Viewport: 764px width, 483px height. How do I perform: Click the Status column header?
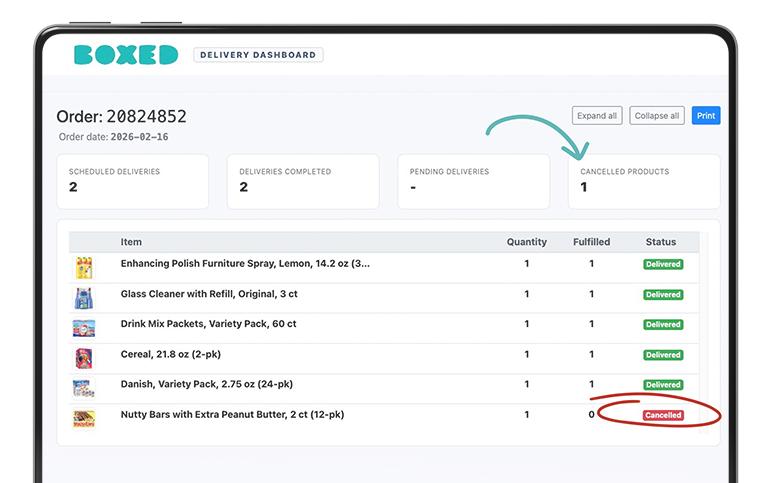[x=661, y=242]
